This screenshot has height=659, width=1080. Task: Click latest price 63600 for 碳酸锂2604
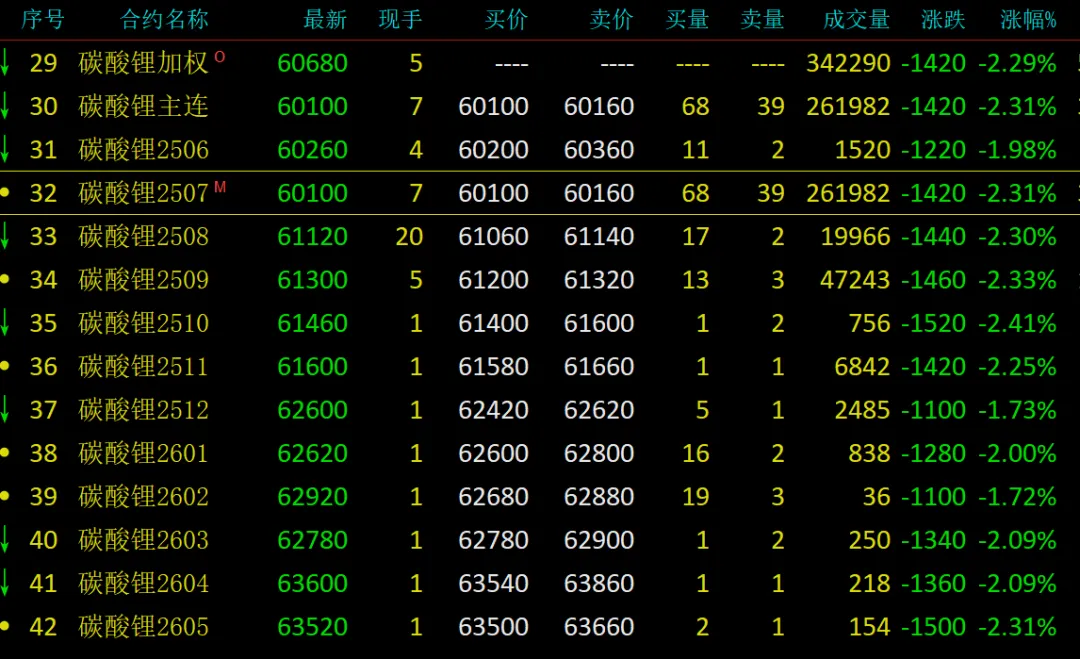pyautogui.click(x=312, y=583)
